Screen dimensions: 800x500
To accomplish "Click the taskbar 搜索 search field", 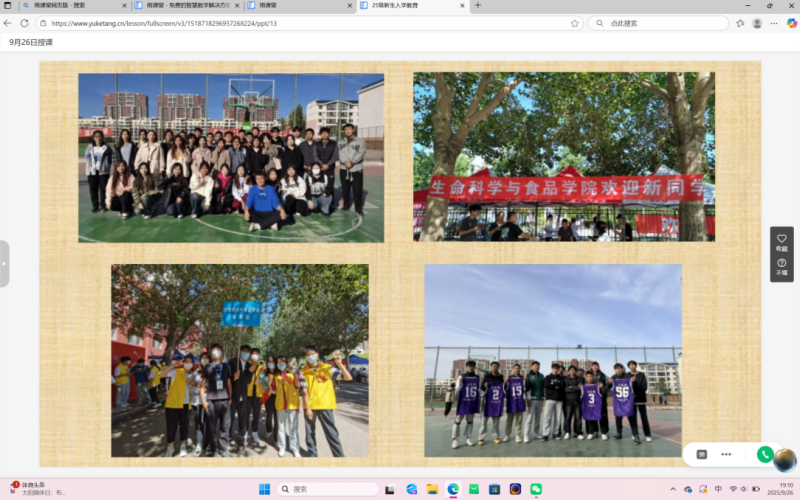I will [325, 489].
